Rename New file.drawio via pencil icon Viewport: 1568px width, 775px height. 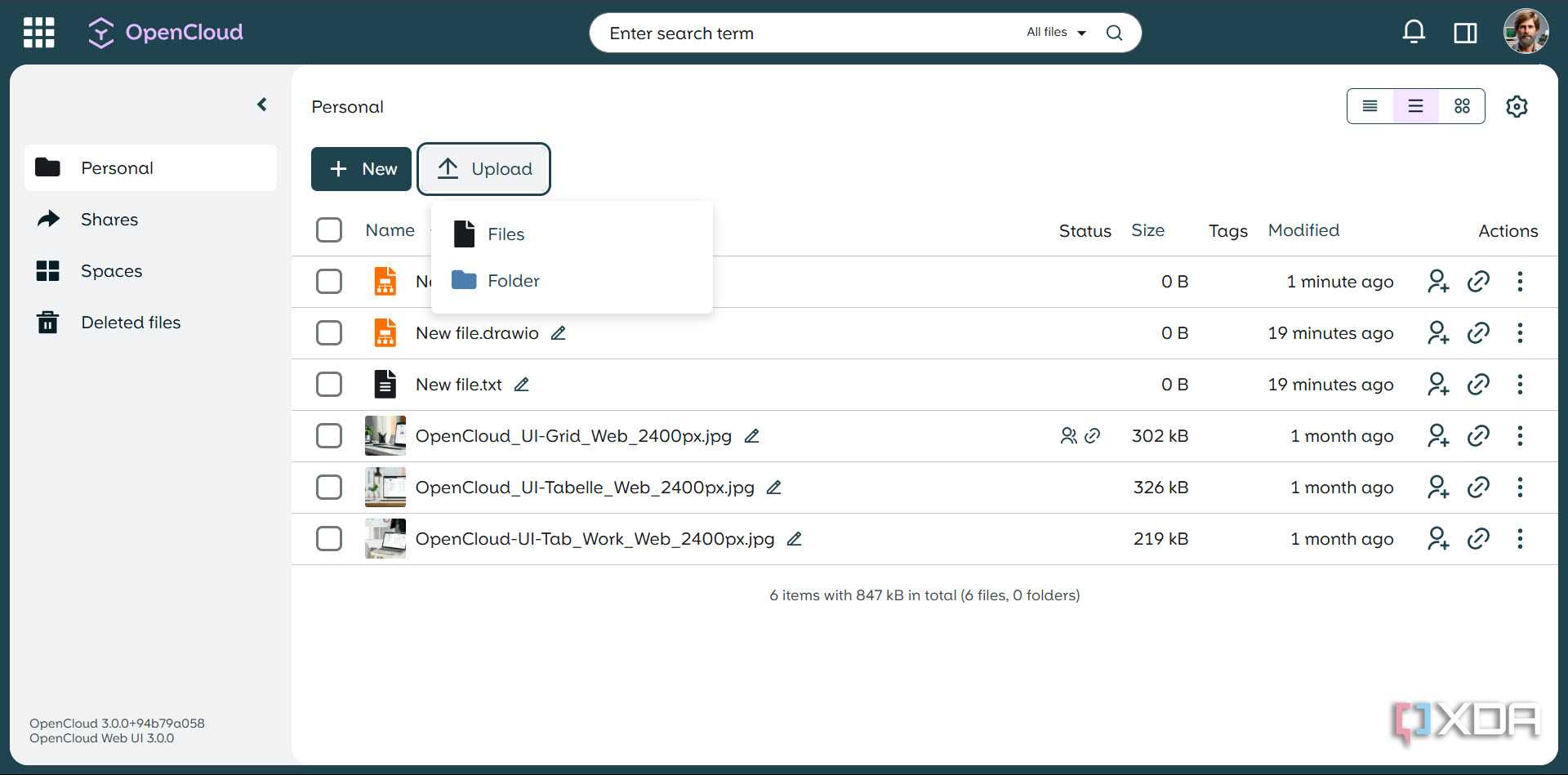pos(559,333)
